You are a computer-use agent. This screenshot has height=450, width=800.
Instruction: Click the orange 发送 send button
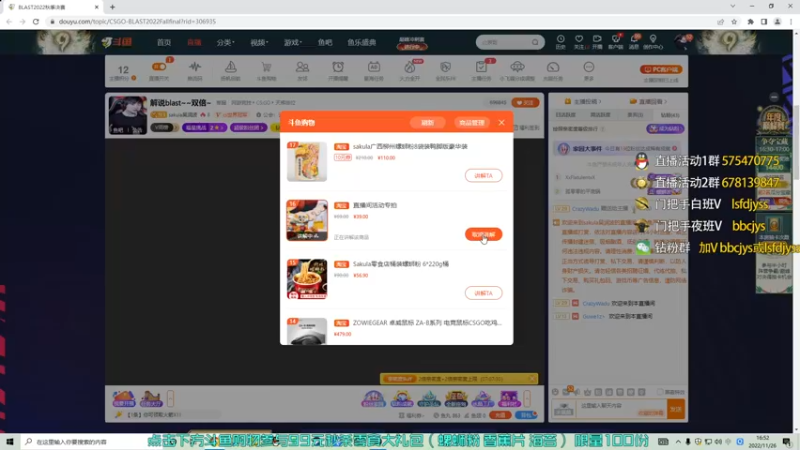pyautogui.click(x=676, y=409)
